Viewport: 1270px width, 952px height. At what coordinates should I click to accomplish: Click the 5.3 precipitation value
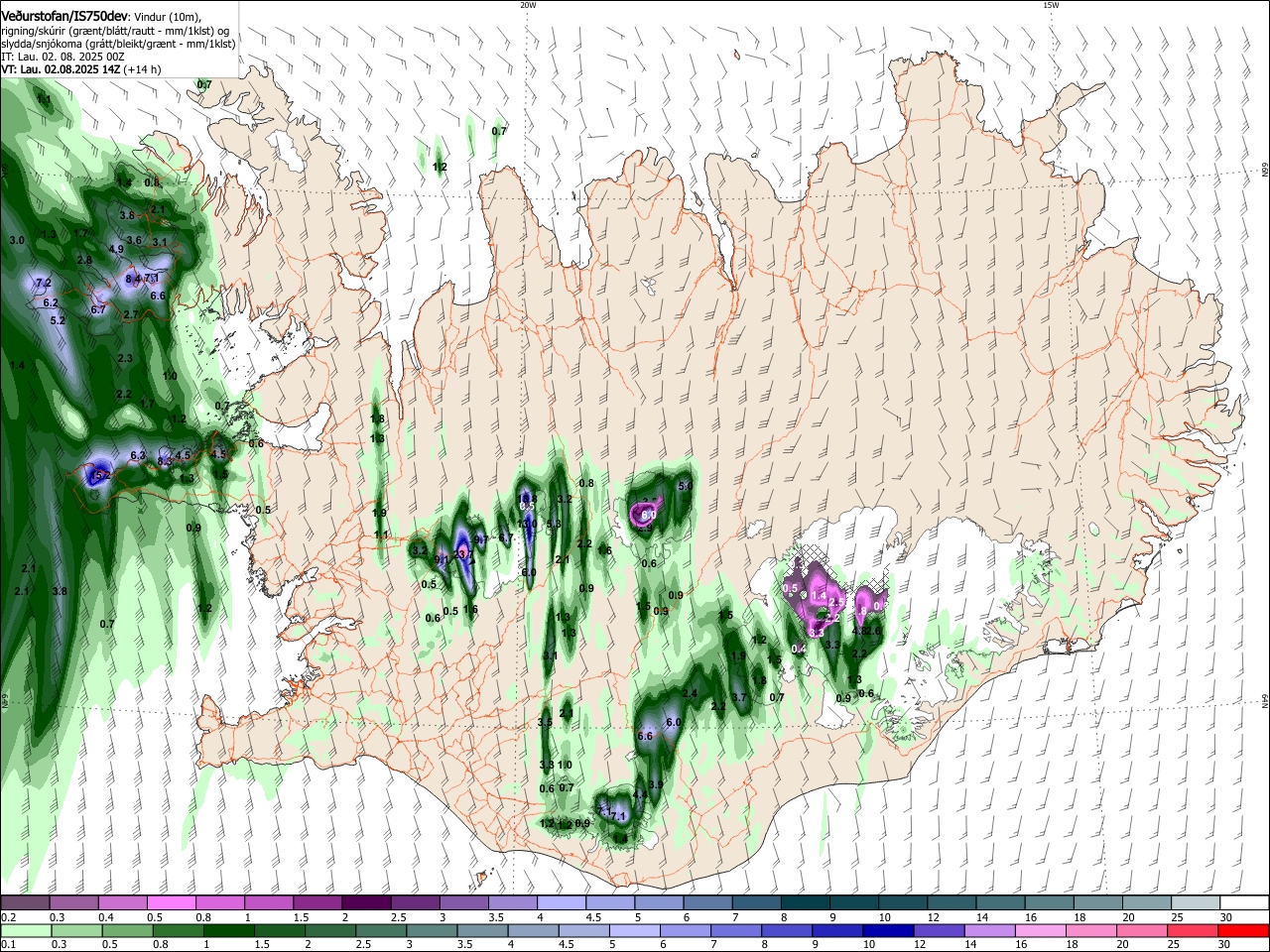click(x=554, y=524)
